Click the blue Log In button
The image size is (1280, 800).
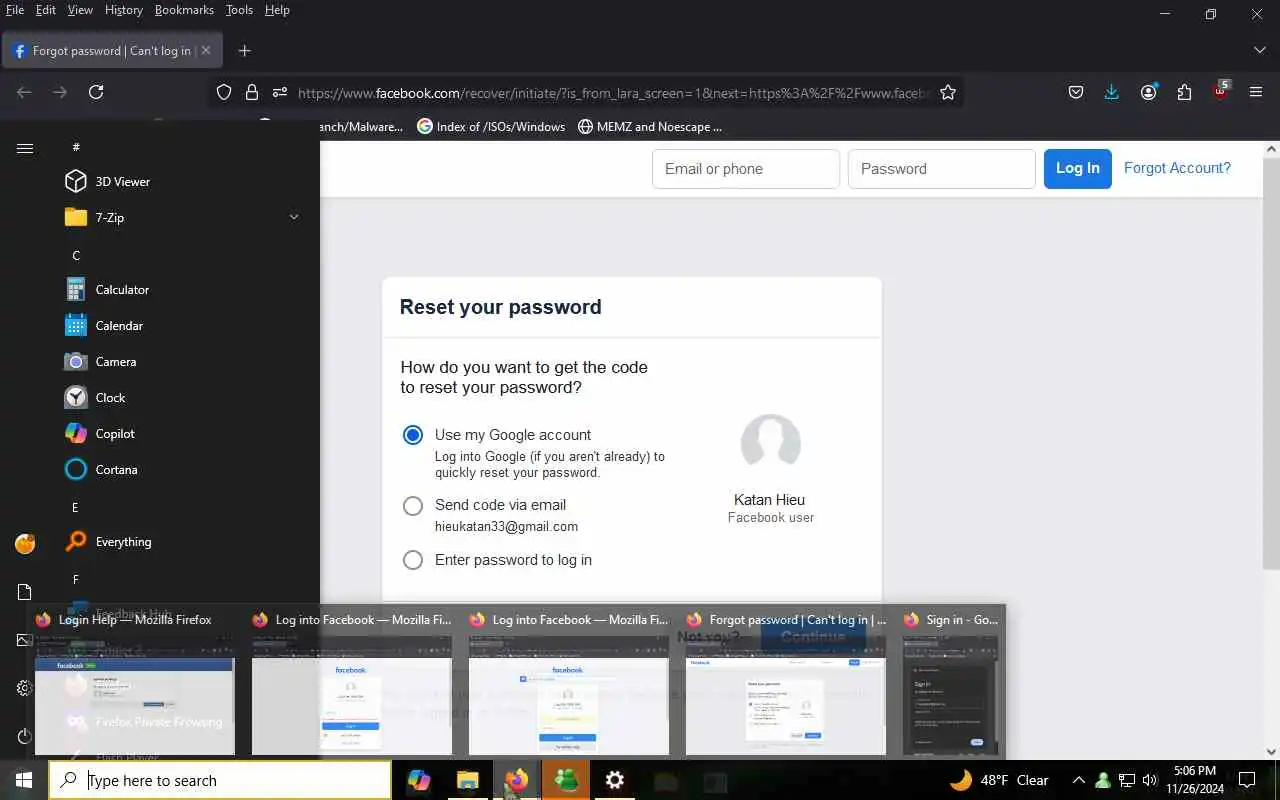point(1077,168)
